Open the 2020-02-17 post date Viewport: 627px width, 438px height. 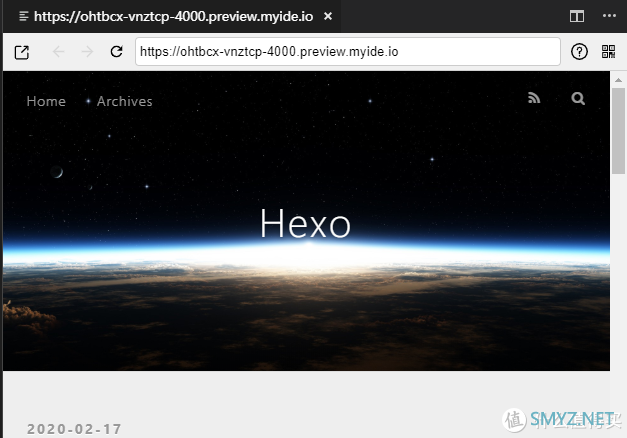click(x=74, y=429)
